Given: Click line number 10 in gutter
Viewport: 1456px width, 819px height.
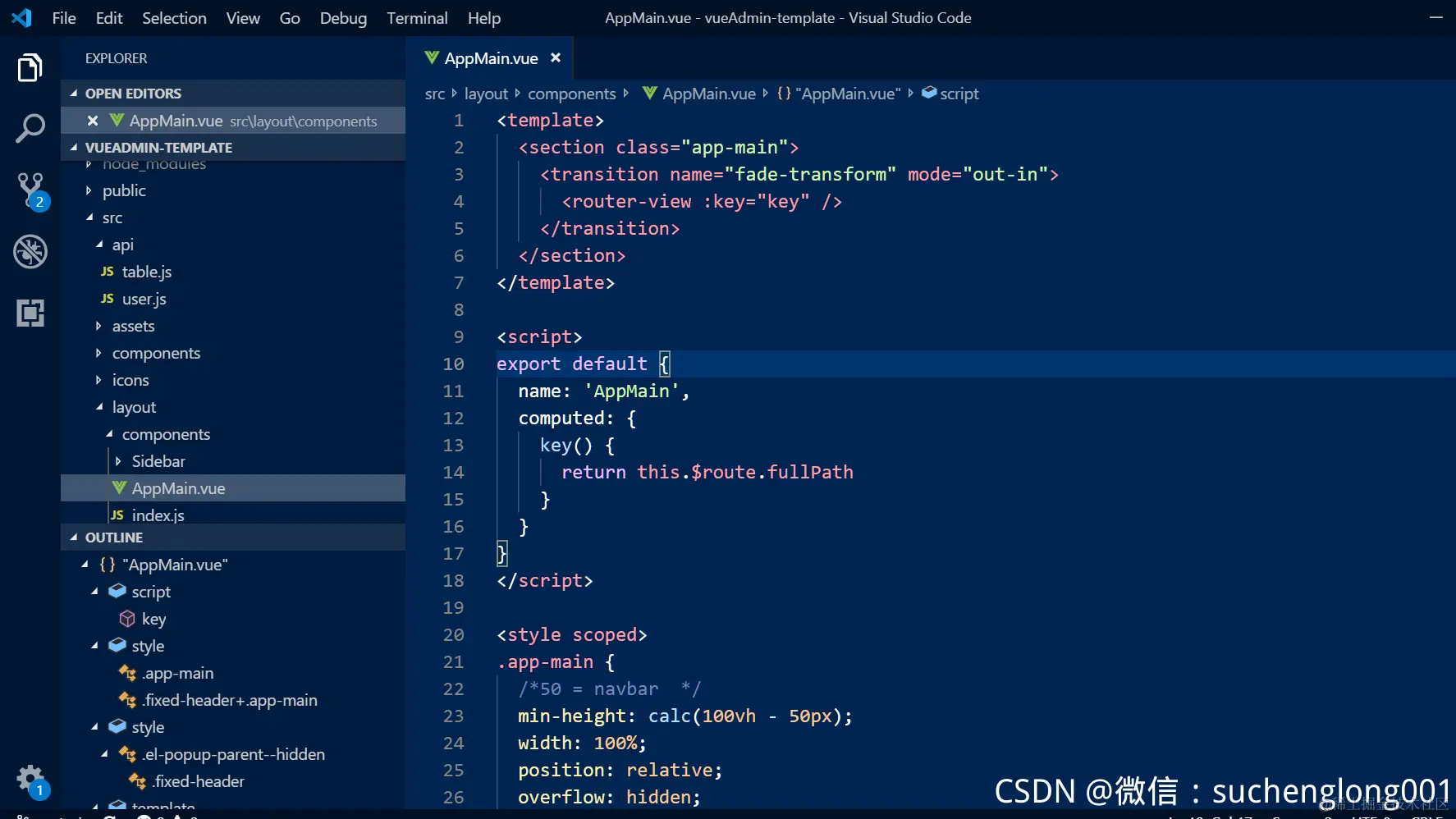Looking at the screenshot, I should [453, 364].
